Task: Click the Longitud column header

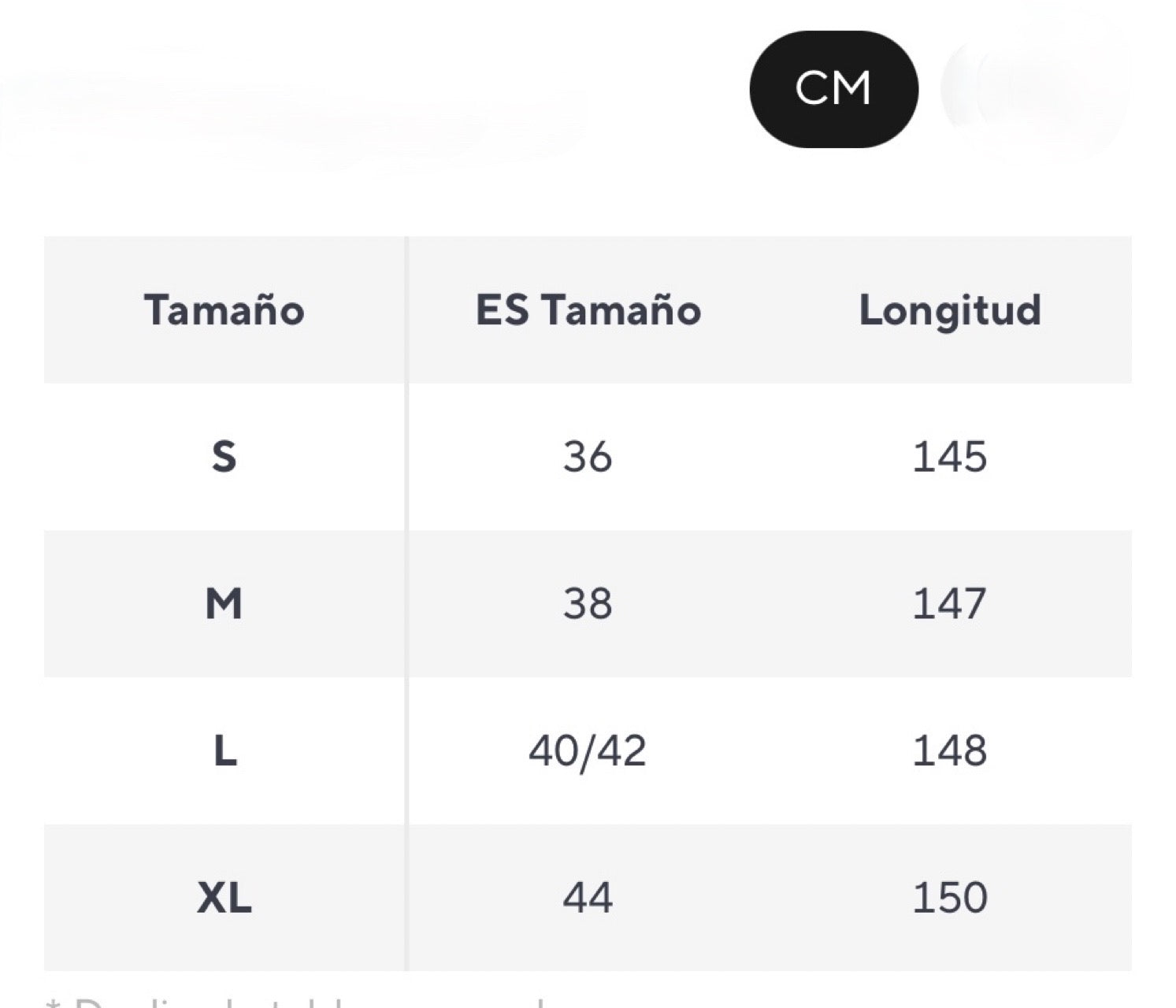Action: click(950, 309)
